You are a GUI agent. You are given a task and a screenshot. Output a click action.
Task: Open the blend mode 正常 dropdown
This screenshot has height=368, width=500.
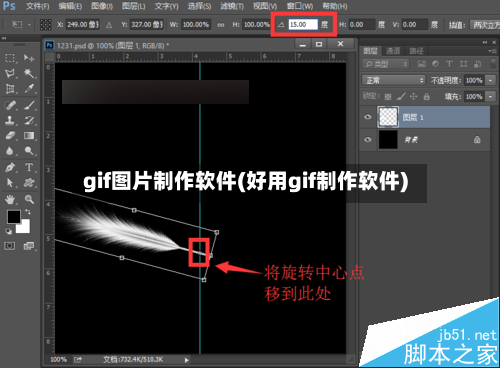394,80
